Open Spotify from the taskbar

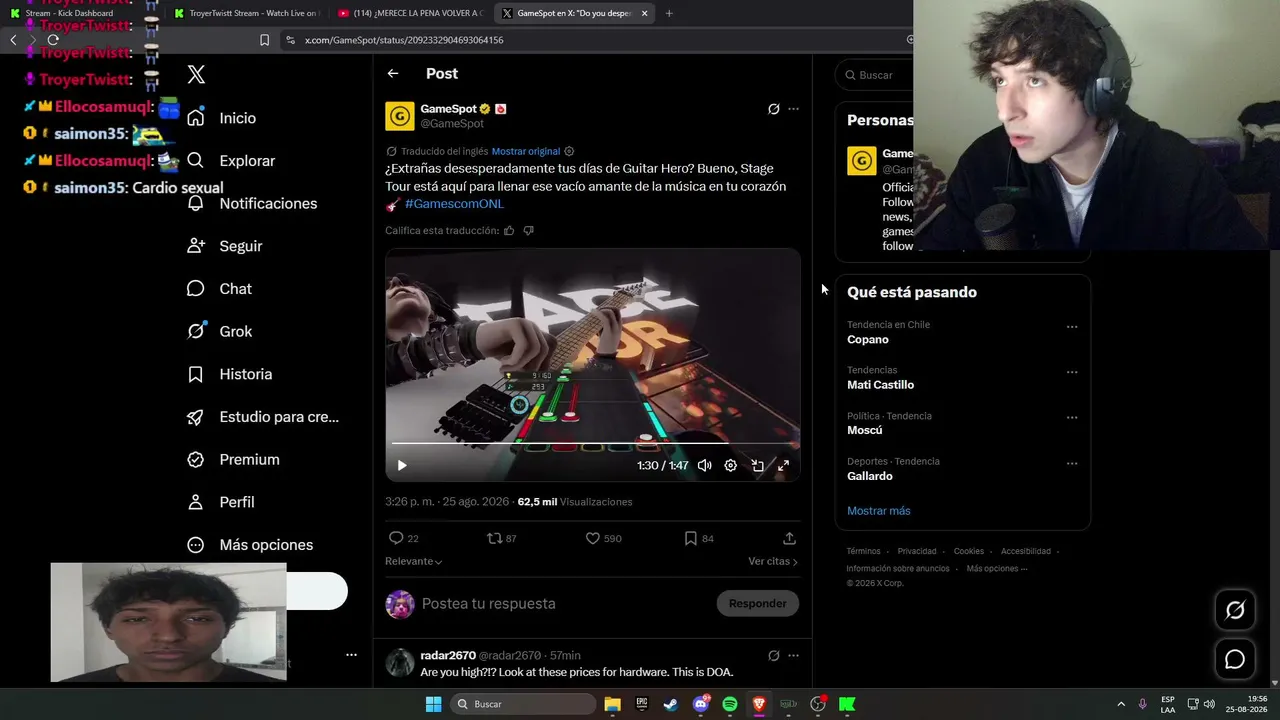pyautogui.click(x=730, y=704)
